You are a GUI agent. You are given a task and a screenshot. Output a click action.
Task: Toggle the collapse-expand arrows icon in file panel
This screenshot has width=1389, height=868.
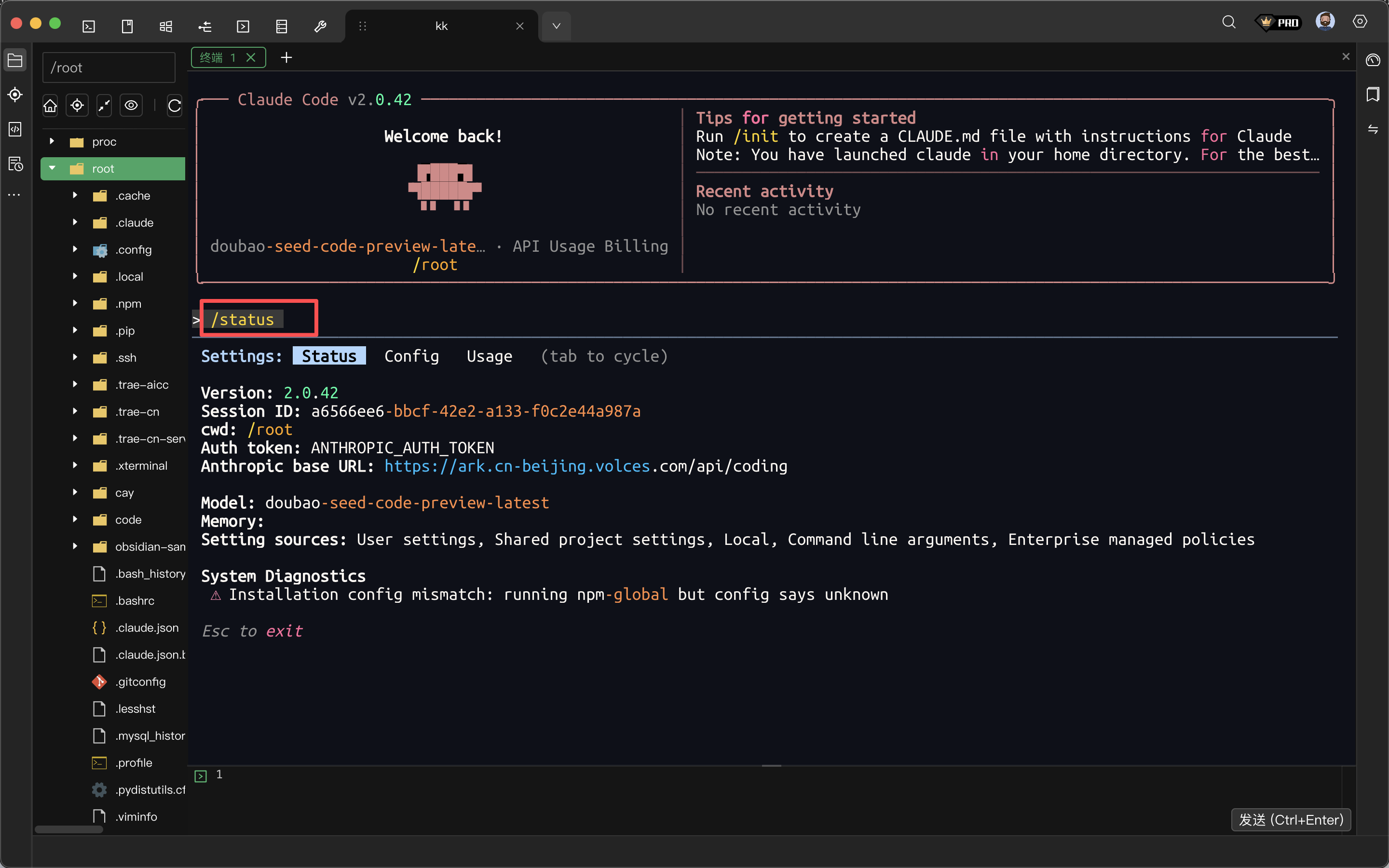104,106
